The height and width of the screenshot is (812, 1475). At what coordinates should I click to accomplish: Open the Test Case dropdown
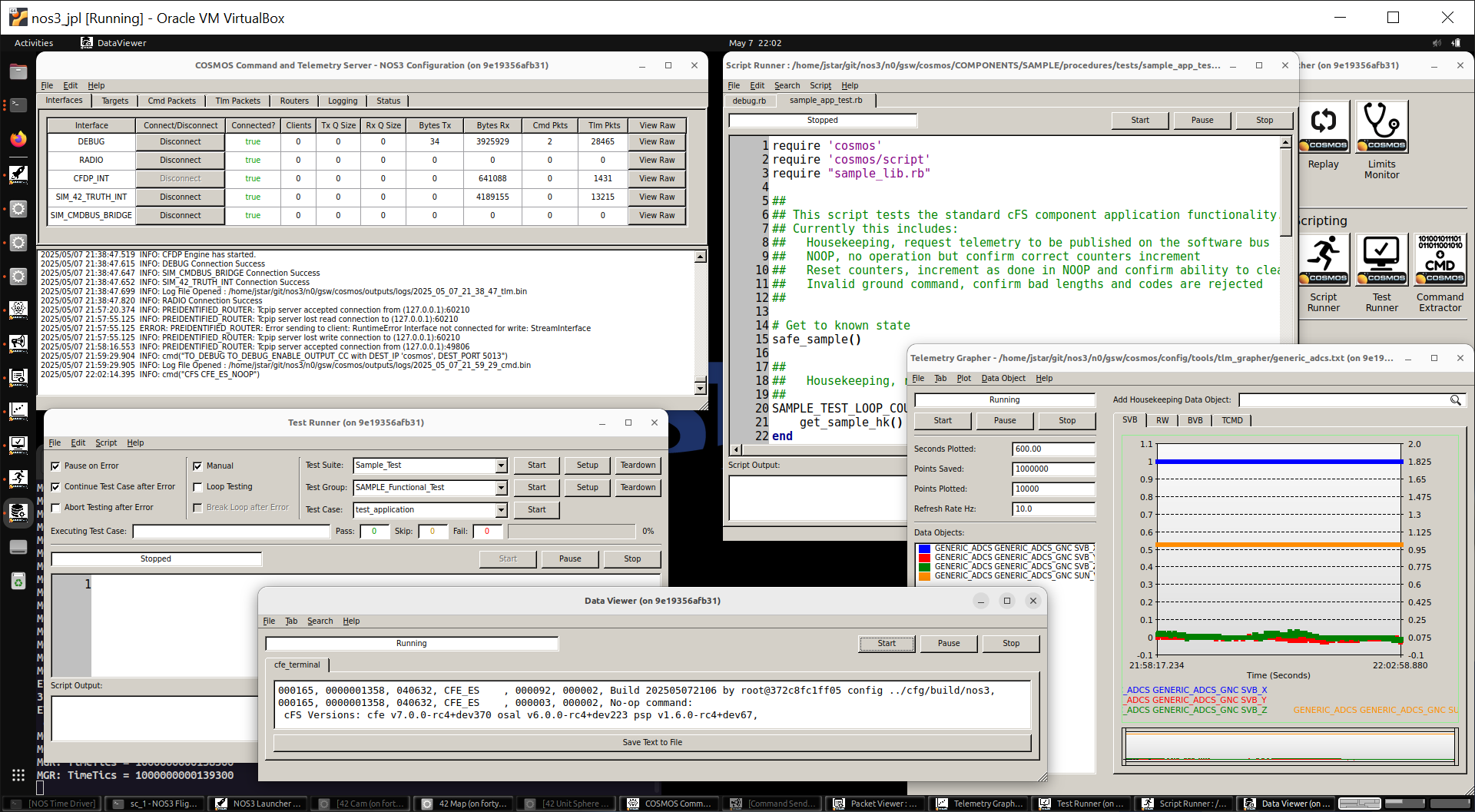coord(501,510)
